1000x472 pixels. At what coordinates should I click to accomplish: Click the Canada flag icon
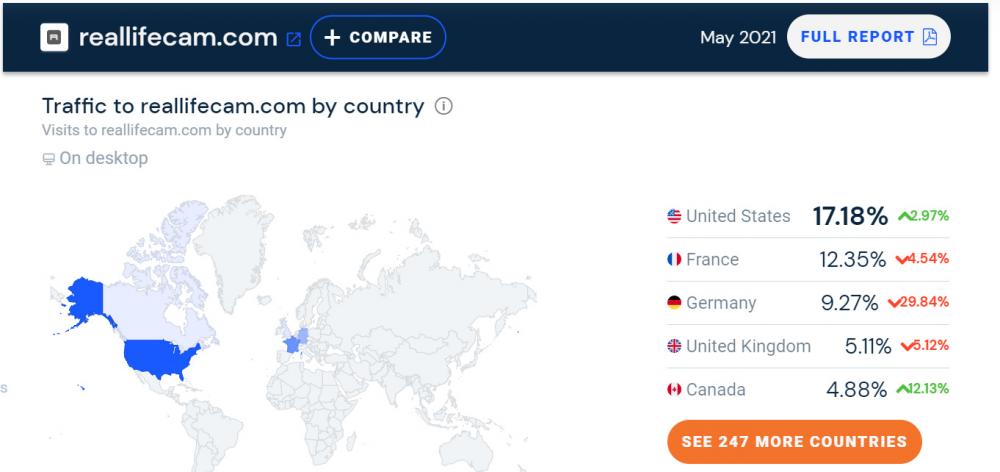coord(675,390)
